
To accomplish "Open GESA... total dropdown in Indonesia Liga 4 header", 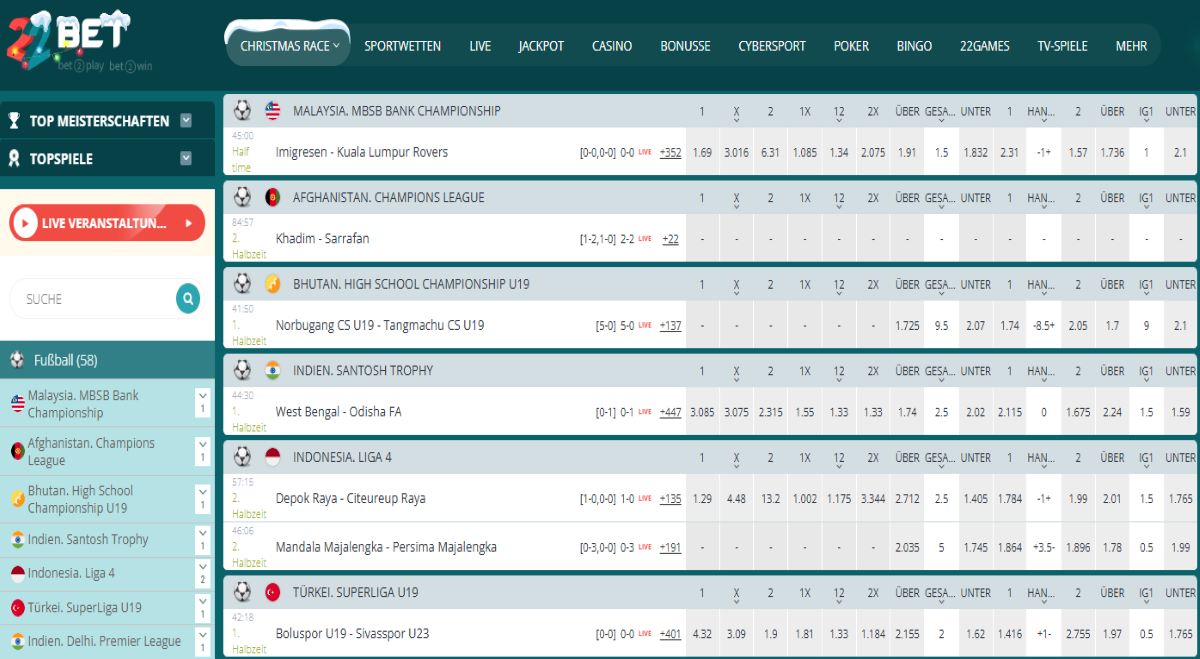I will point(939,460).
